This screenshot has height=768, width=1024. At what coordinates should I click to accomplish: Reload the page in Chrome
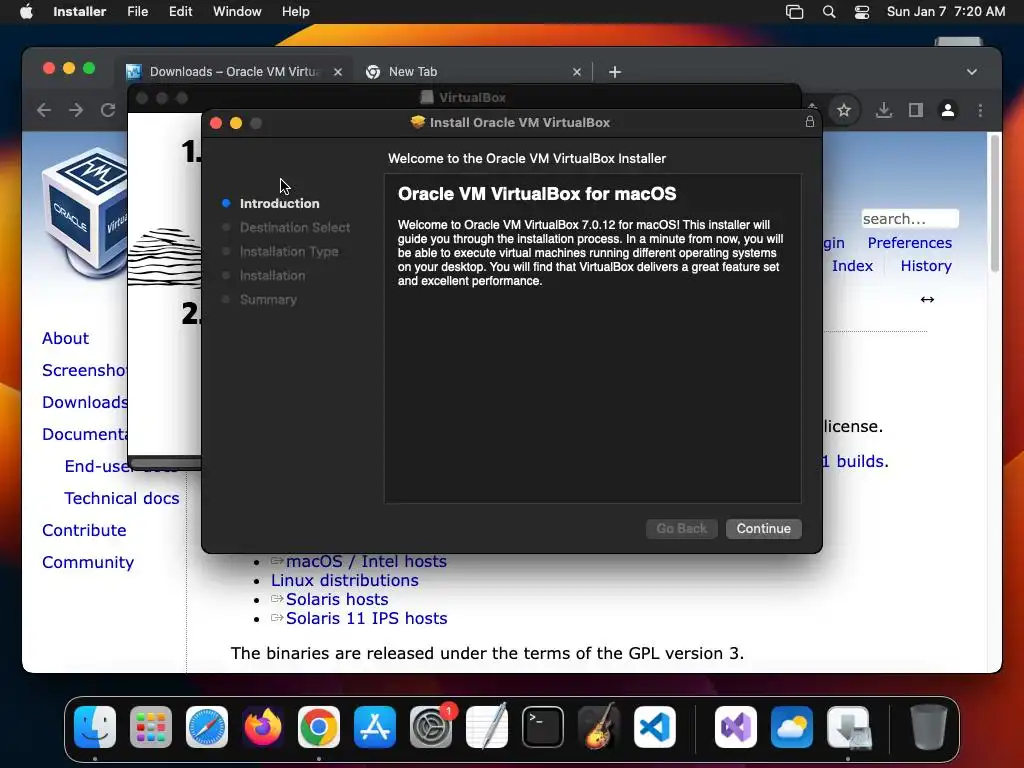(x=108, y=110)
